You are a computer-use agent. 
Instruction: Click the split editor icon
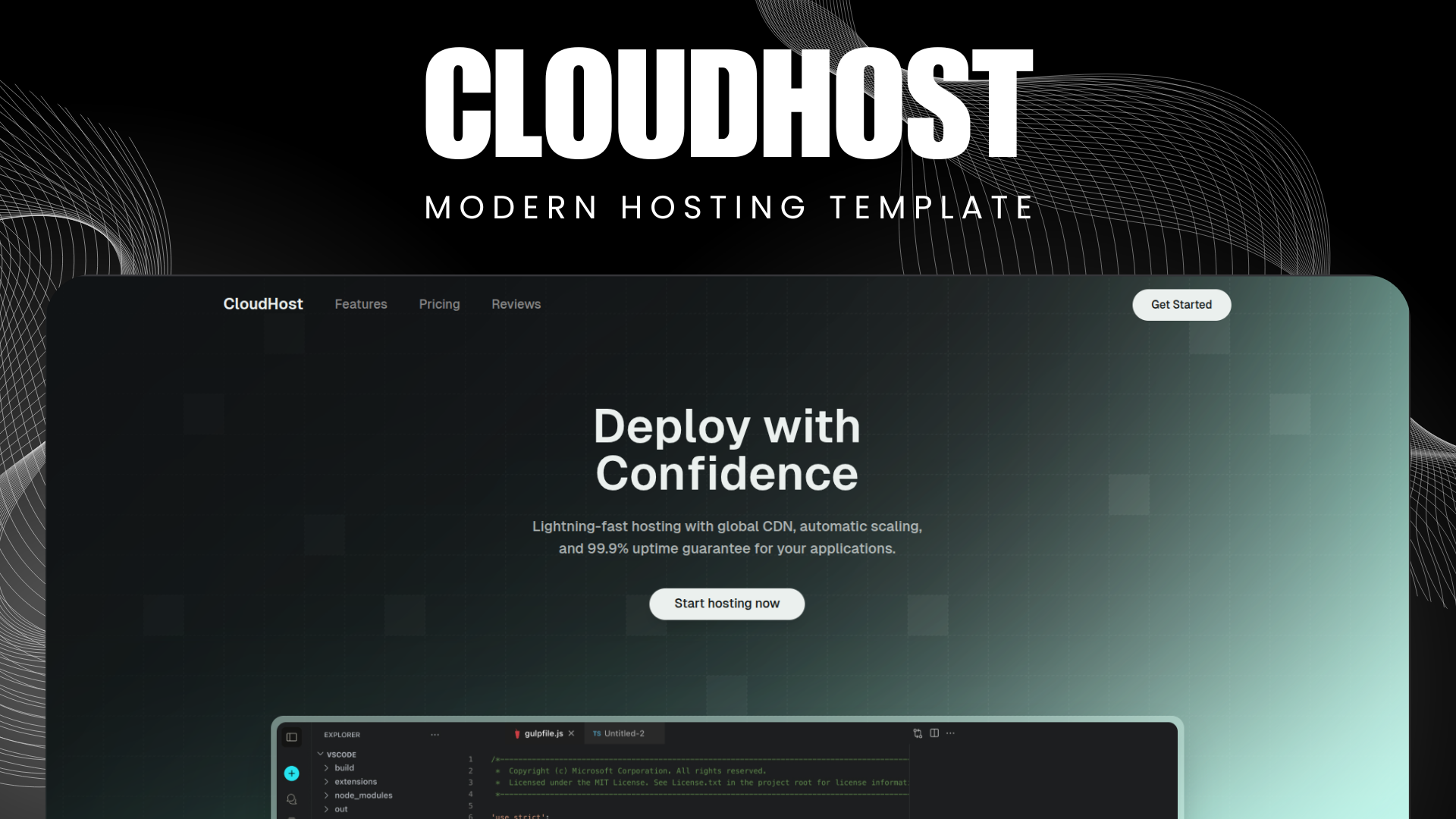tap(936, 733)
